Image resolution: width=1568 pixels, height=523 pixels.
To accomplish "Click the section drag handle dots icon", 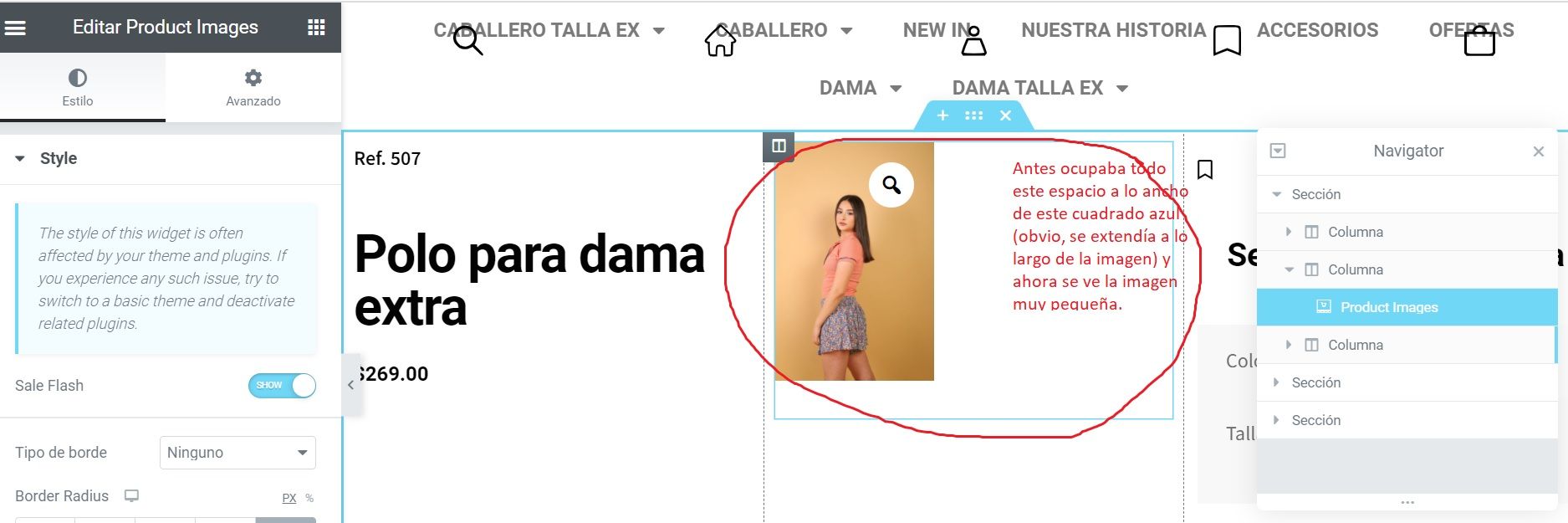I will 974,115.
